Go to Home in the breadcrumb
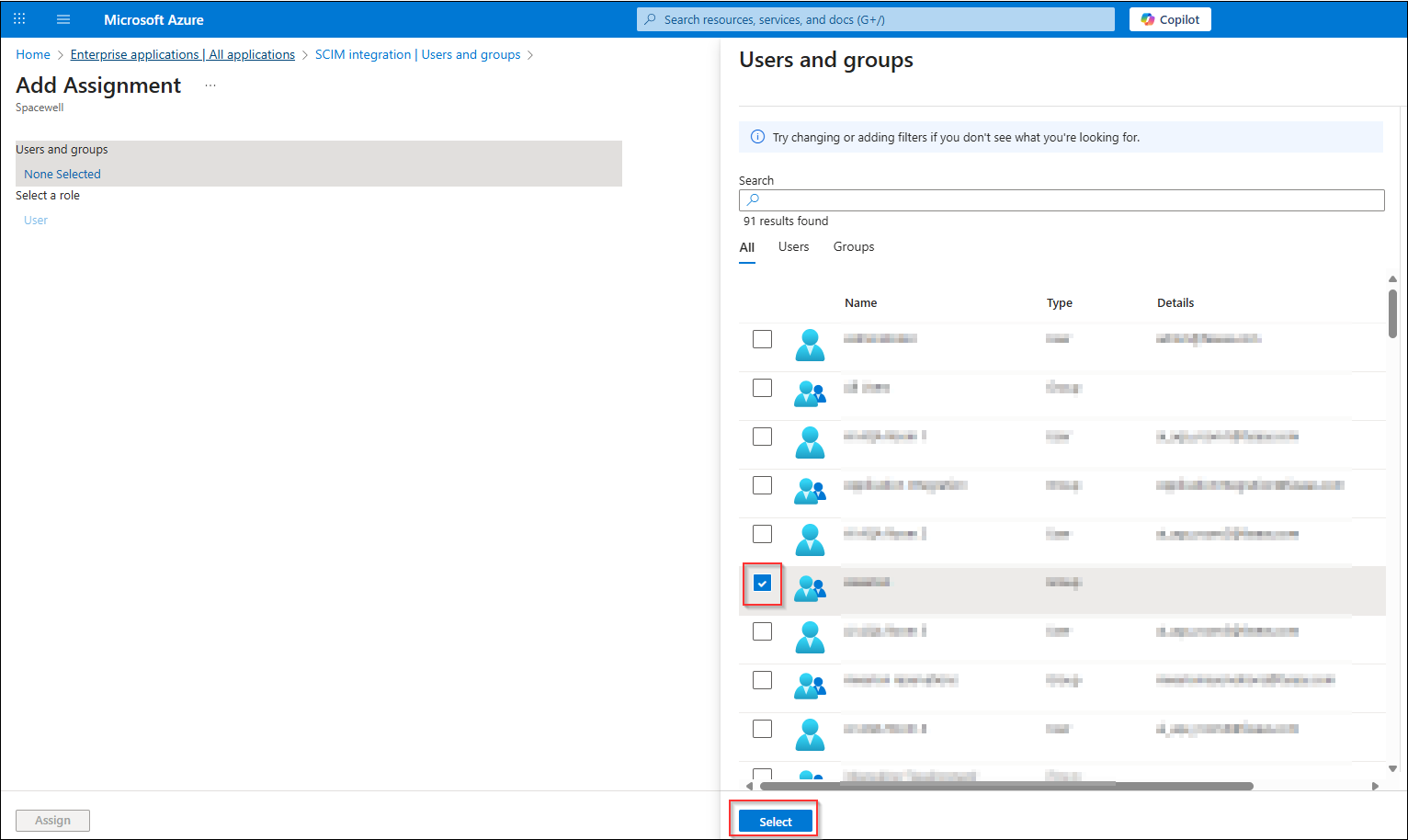Image resolution: width=1408 pixels, height=840 pixels. click(x=33, y=54)
